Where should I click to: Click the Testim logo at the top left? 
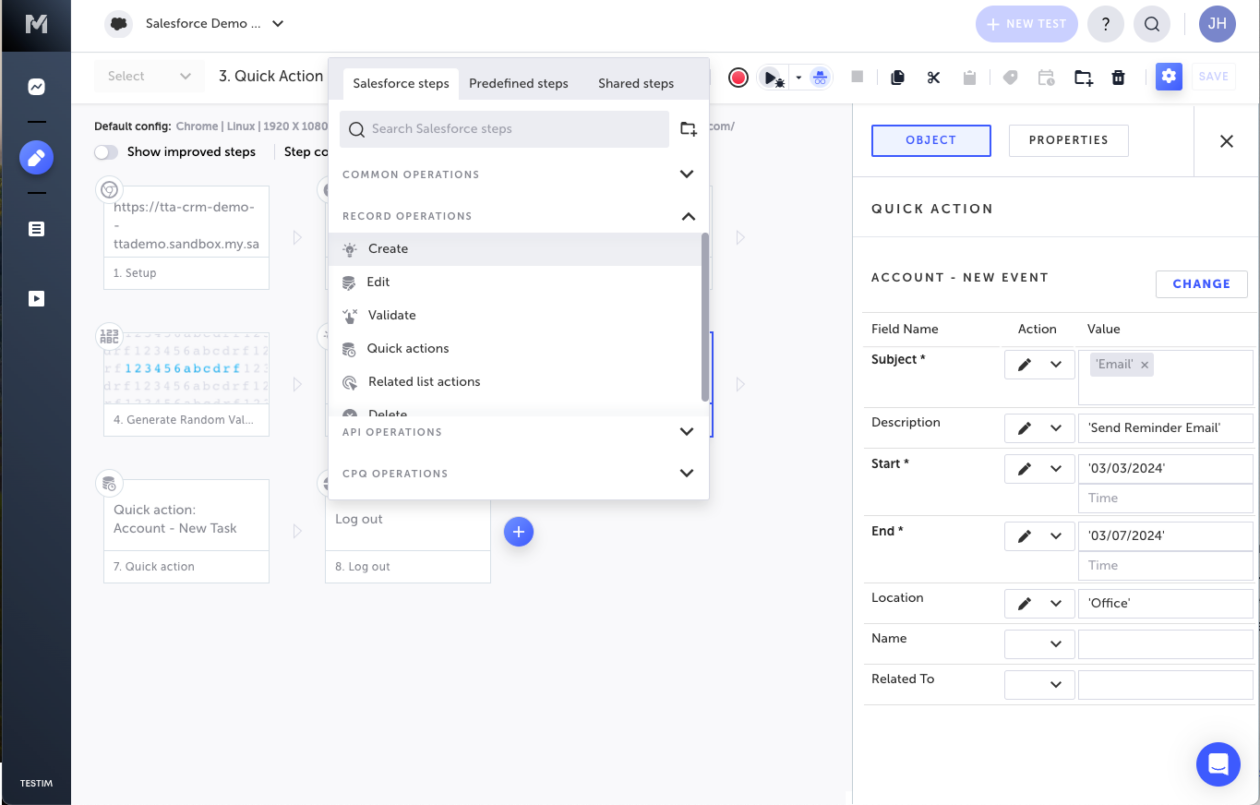coord(36,23)
